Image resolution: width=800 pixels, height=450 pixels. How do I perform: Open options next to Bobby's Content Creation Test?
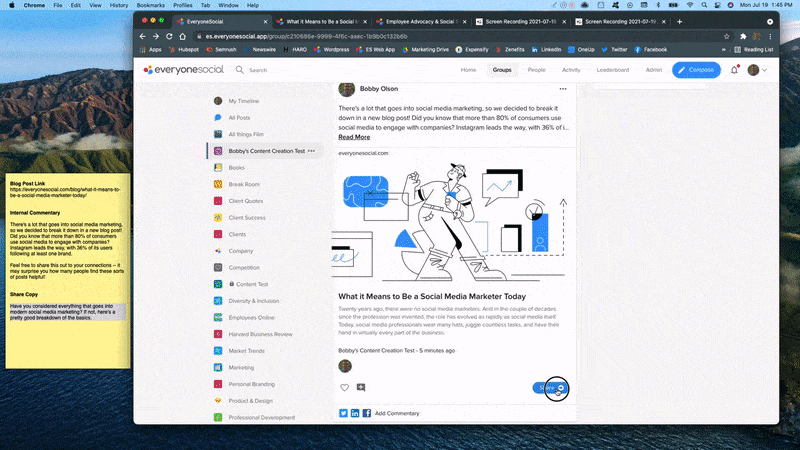[312, 150]
